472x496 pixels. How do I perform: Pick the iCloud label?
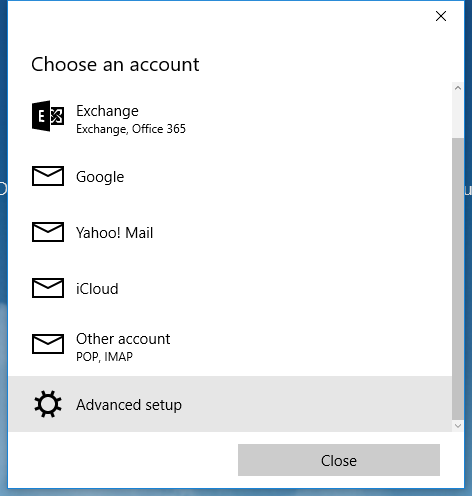(97, 289)
